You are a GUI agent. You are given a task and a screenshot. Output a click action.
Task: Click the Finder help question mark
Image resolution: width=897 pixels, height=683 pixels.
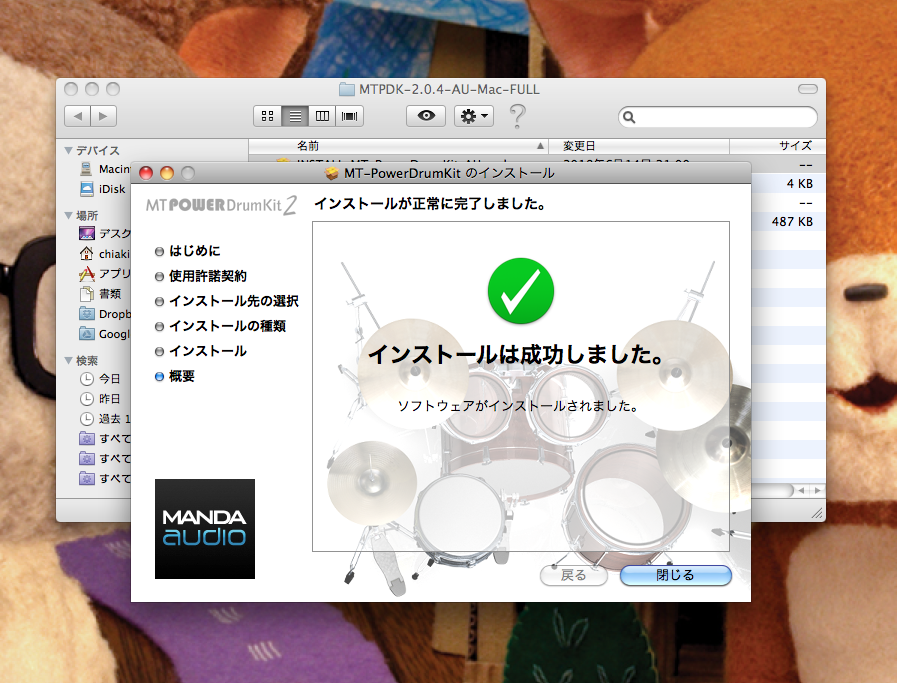tap(517, 117)
